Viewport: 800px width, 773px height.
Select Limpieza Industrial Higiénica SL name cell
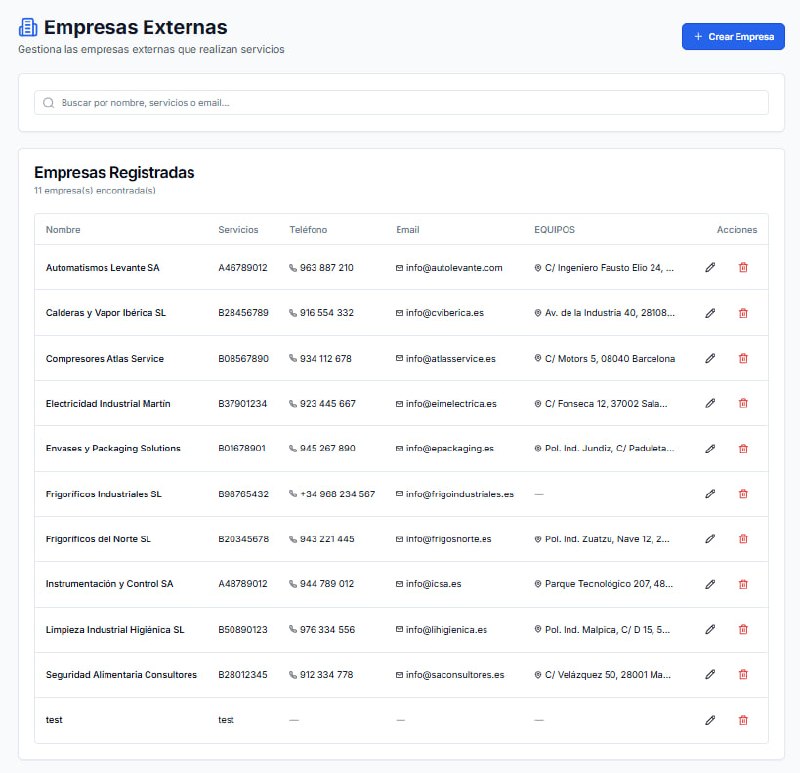click(x=115, y=629)
